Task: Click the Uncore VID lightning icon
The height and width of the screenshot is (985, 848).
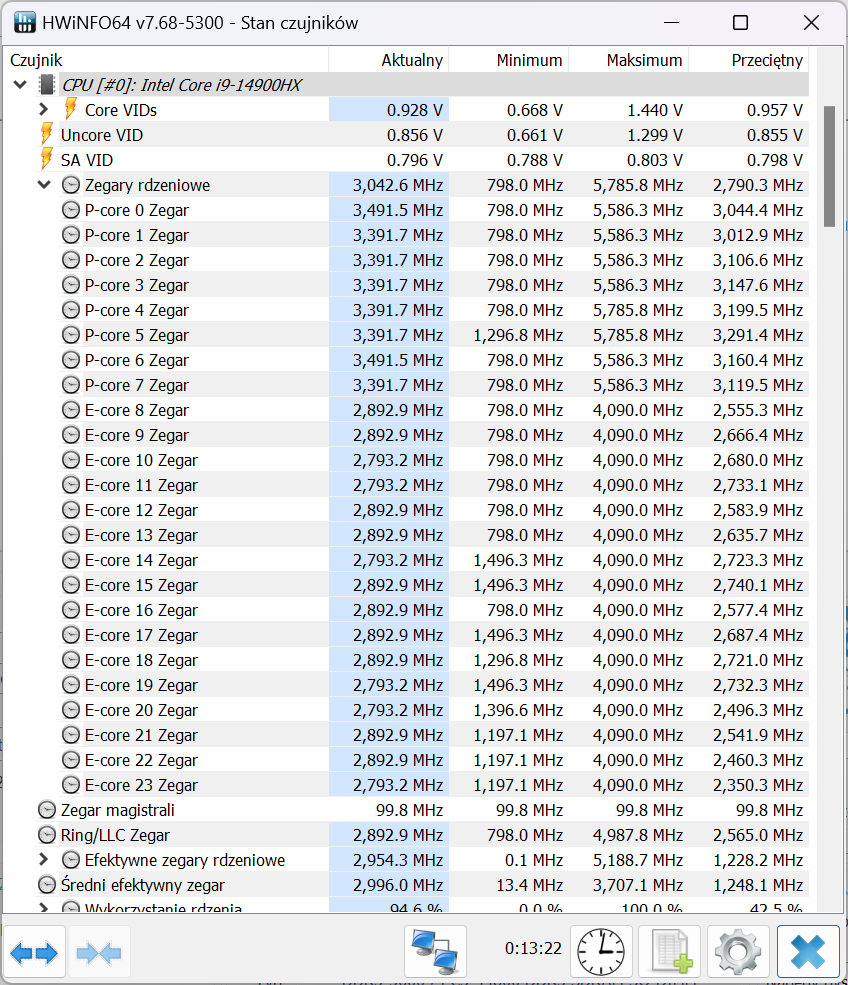Action: tap(46, 134)
